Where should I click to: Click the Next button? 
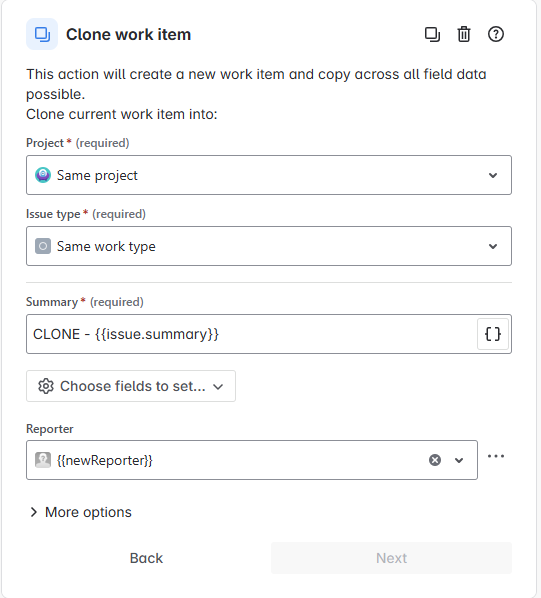pos(391,558)
